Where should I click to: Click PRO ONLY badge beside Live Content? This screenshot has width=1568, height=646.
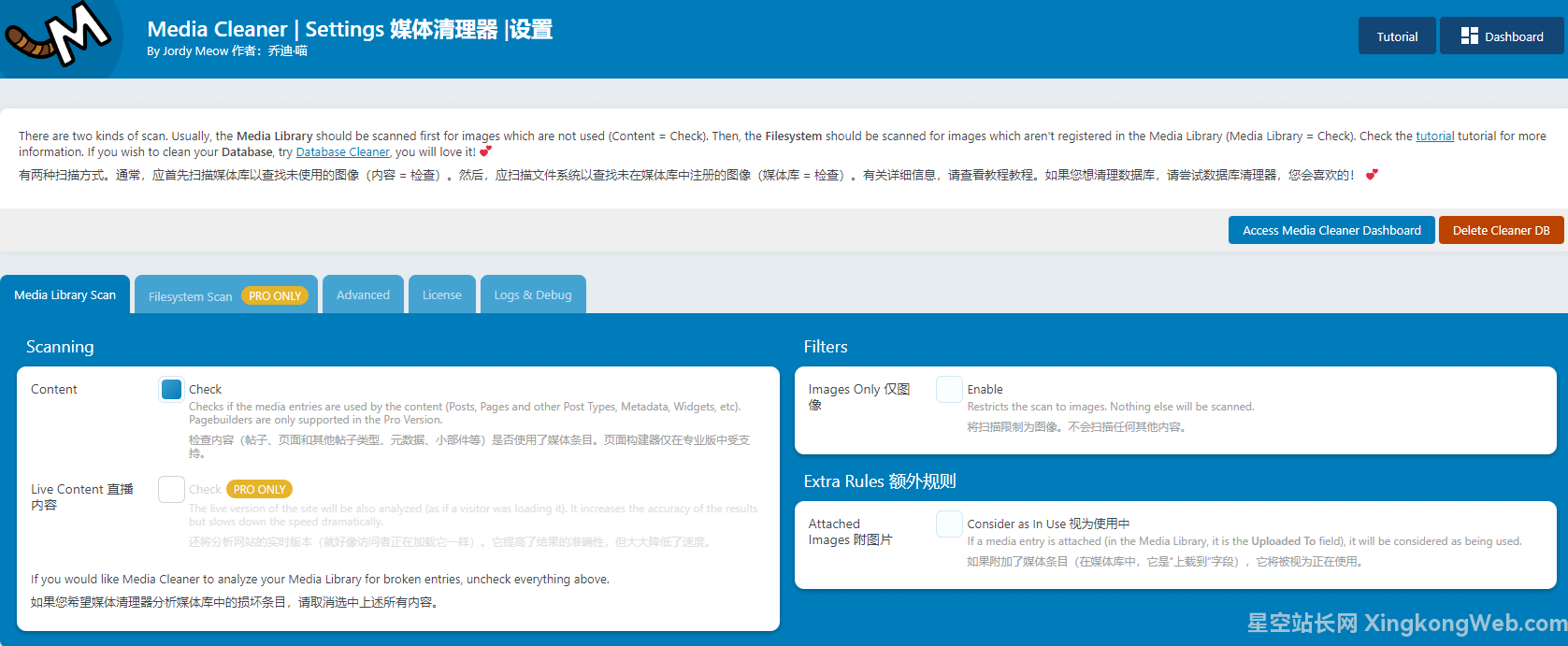[259, 489]
